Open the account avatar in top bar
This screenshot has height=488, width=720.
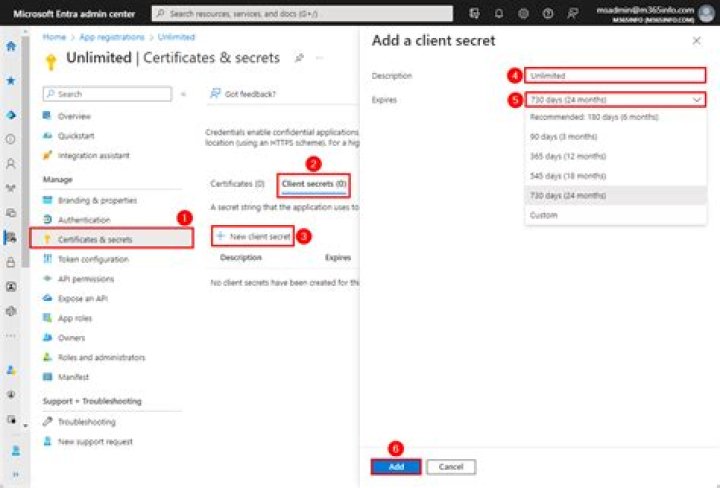point(706,13)
